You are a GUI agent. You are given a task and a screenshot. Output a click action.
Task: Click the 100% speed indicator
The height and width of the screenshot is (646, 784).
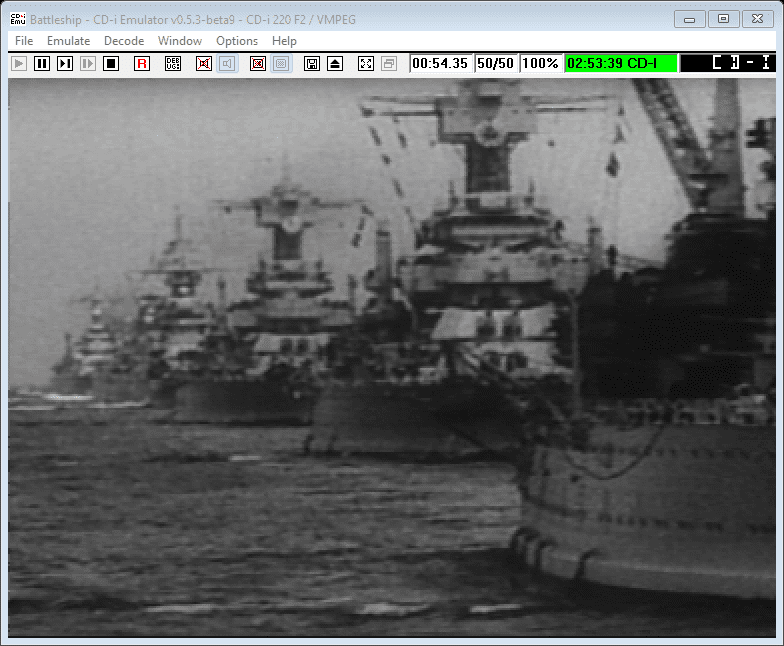(x=540, y=63)
